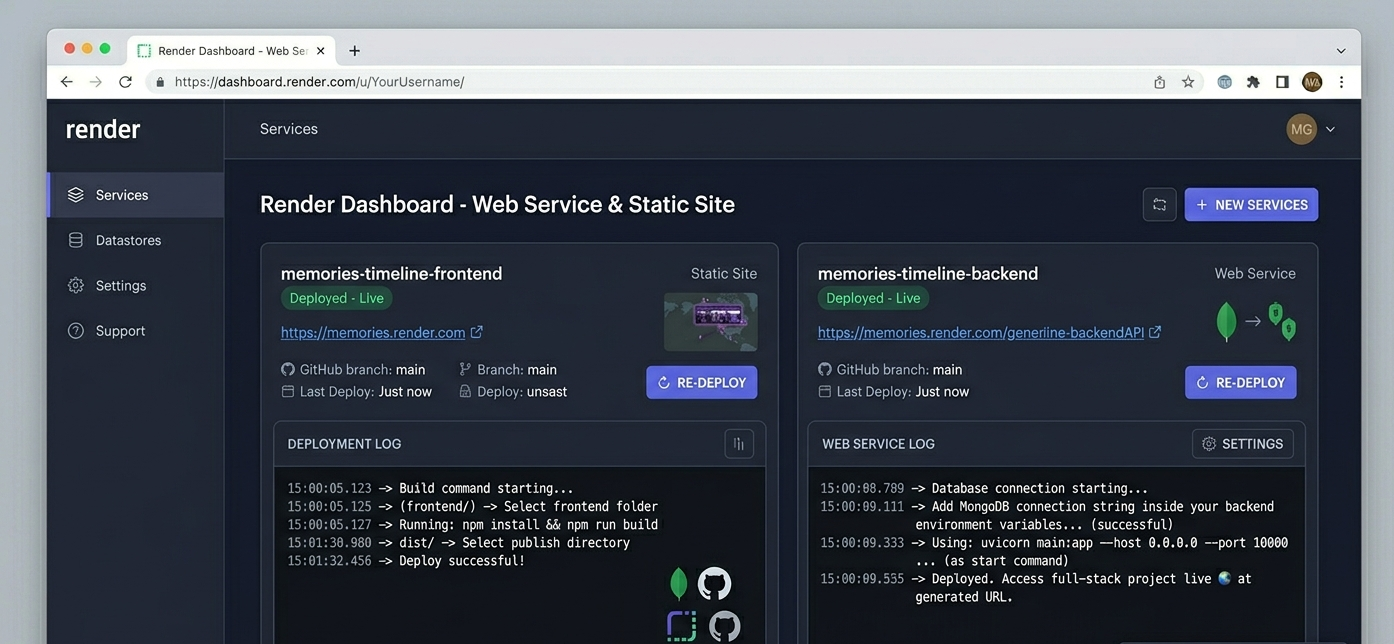
Task: Click the git branch icon beside Branch: main
Action: [465, 369]
